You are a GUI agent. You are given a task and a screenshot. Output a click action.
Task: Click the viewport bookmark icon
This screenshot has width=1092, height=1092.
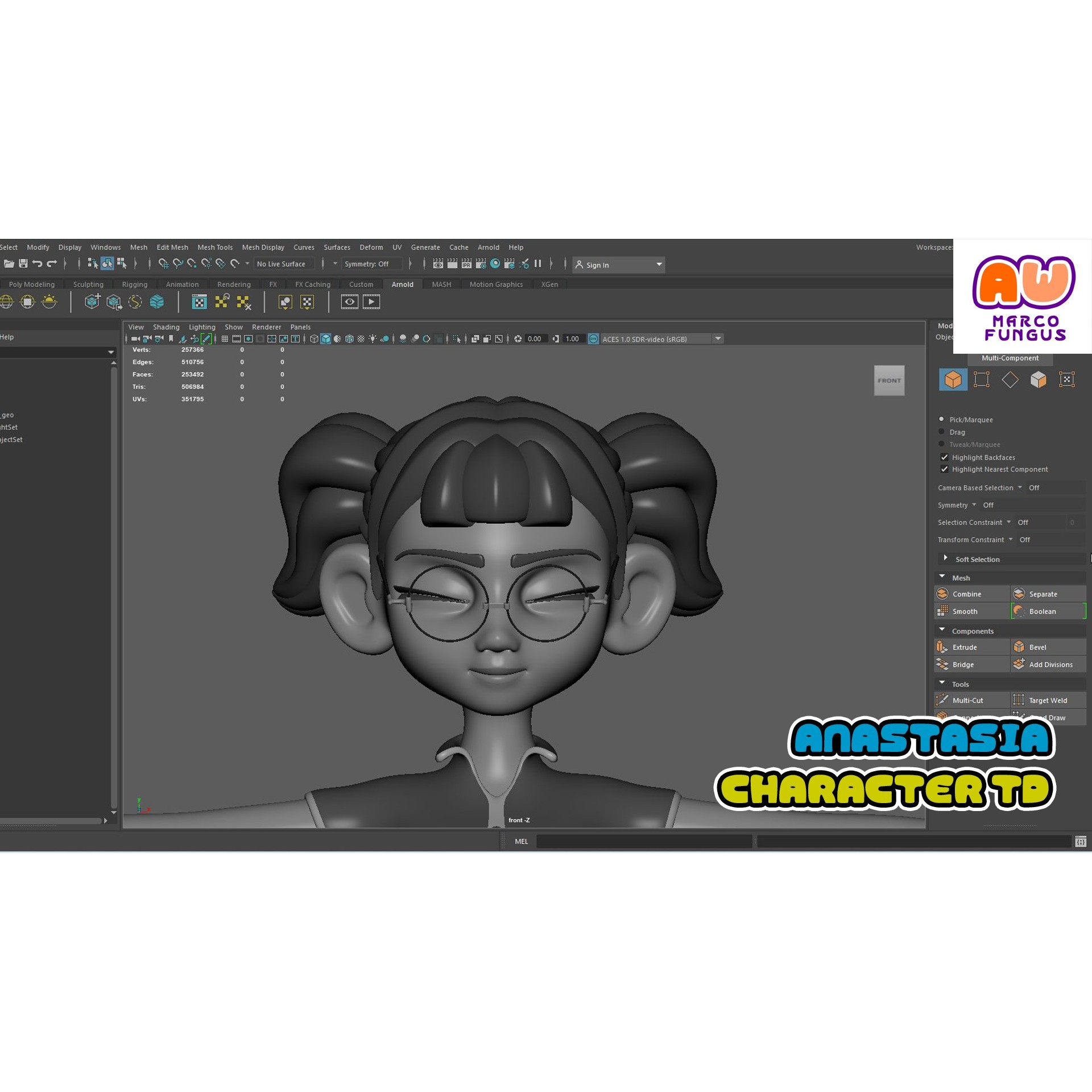(171, 339)
